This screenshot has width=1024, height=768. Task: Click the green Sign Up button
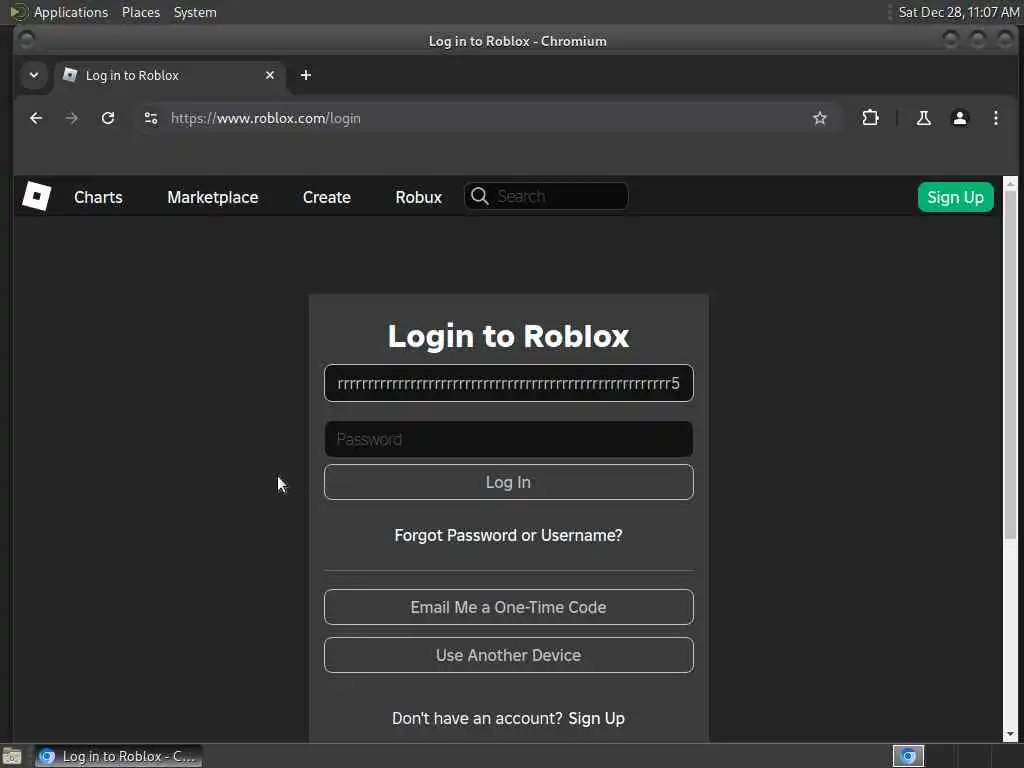955,197
